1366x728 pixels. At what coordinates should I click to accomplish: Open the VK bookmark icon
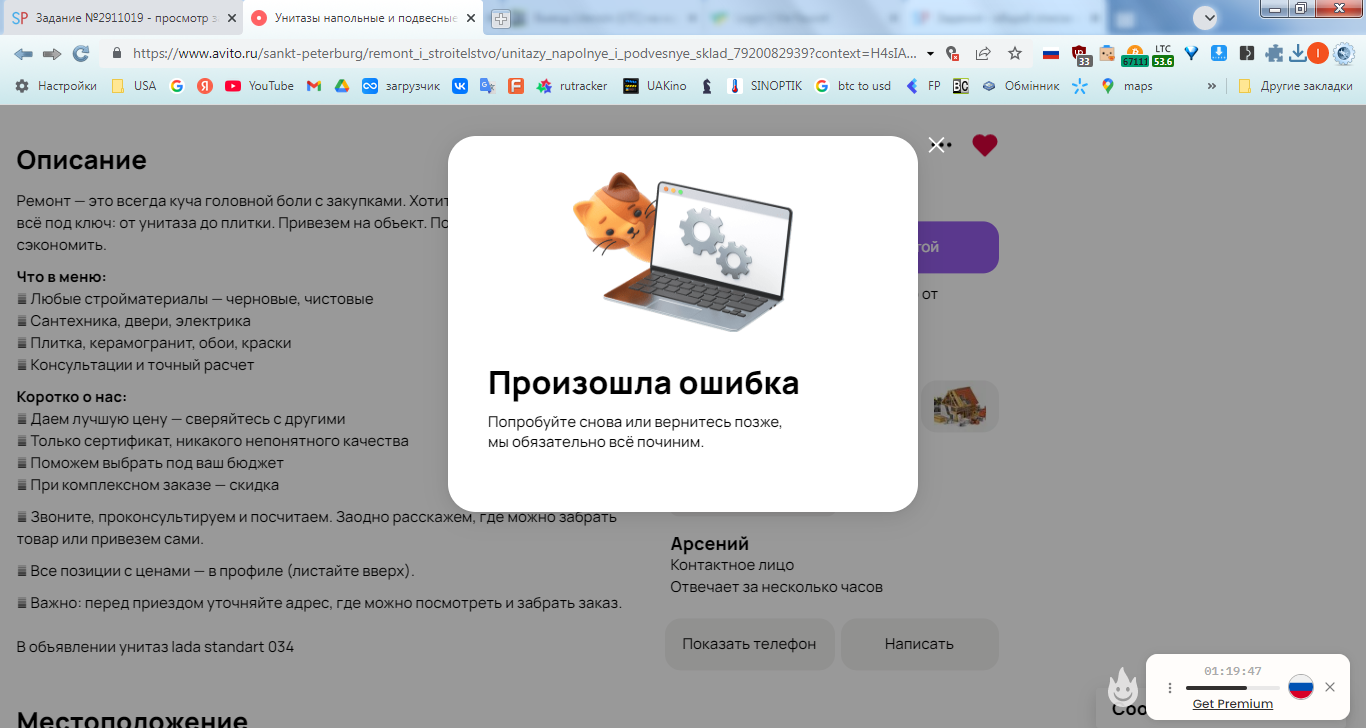click(x=460, y=86)
